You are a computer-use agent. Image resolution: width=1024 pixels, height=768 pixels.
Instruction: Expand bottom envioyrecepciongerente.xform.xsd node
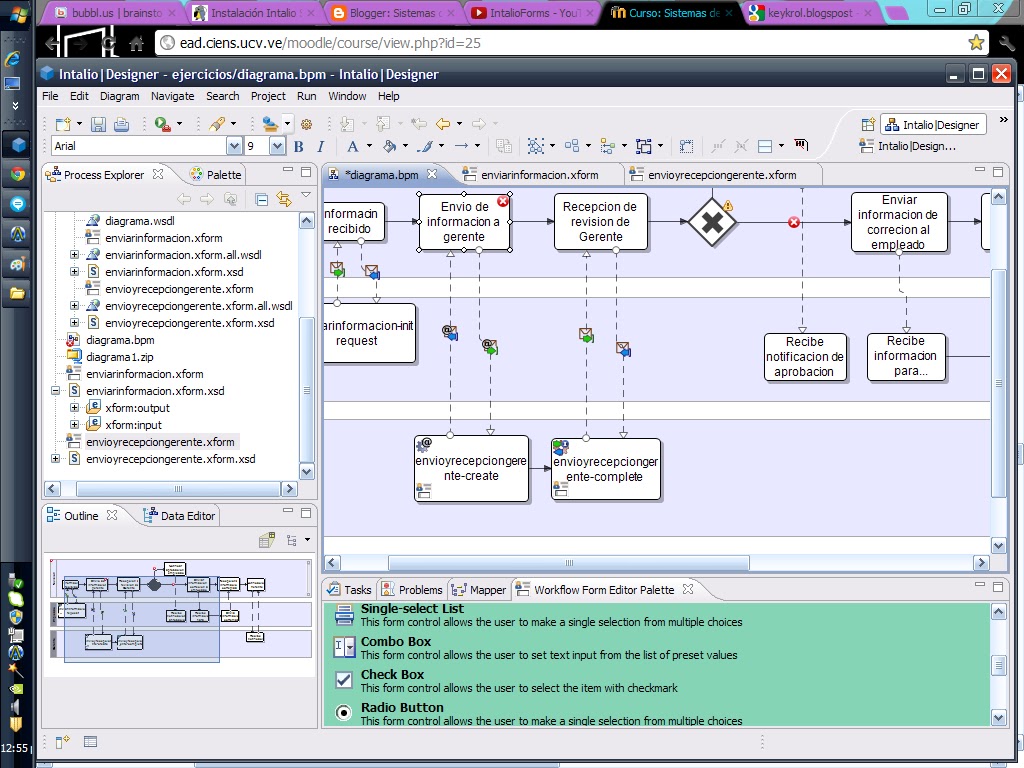(56, 458)
